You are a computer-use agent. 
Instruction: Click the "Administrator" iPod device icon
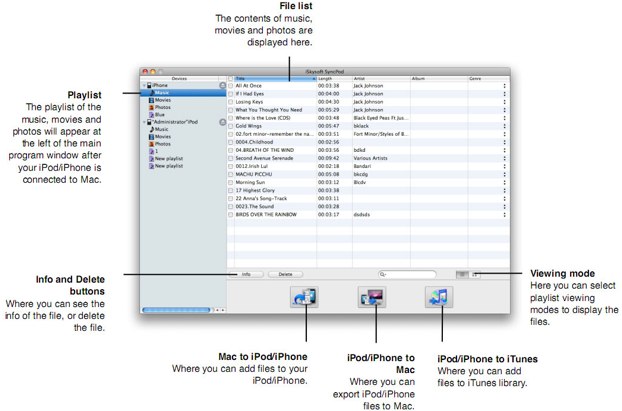pos(149,122)
